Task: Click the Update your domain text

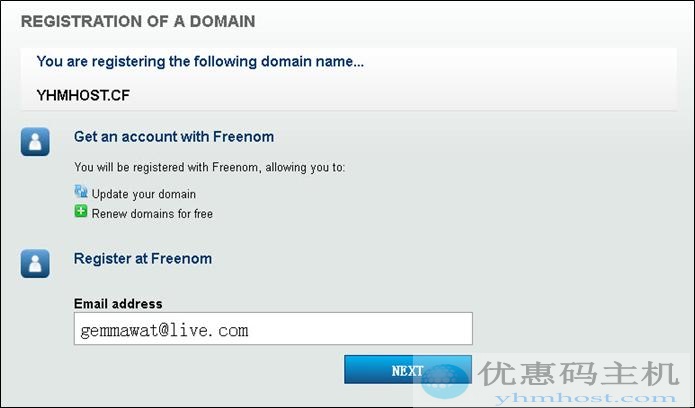Action: click(144, 194)
